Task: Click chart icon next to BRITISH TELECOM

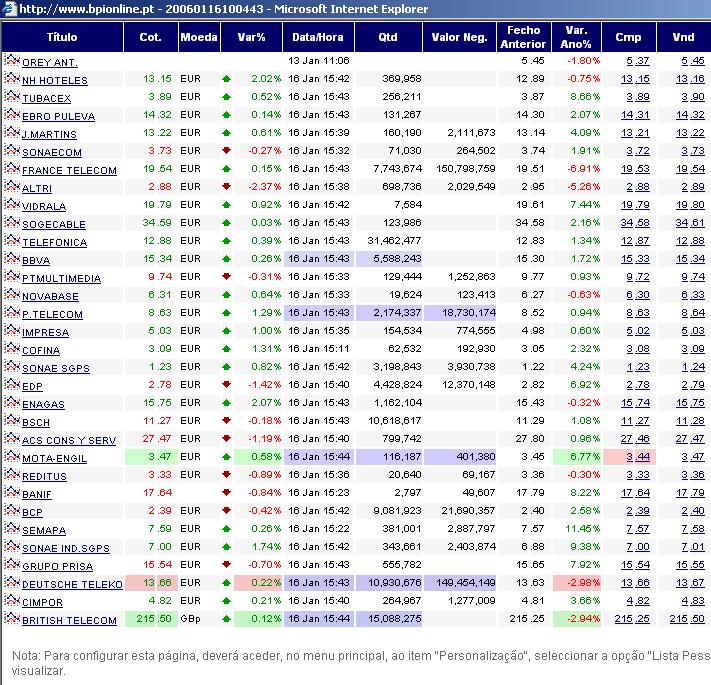Action: point(12,619)
